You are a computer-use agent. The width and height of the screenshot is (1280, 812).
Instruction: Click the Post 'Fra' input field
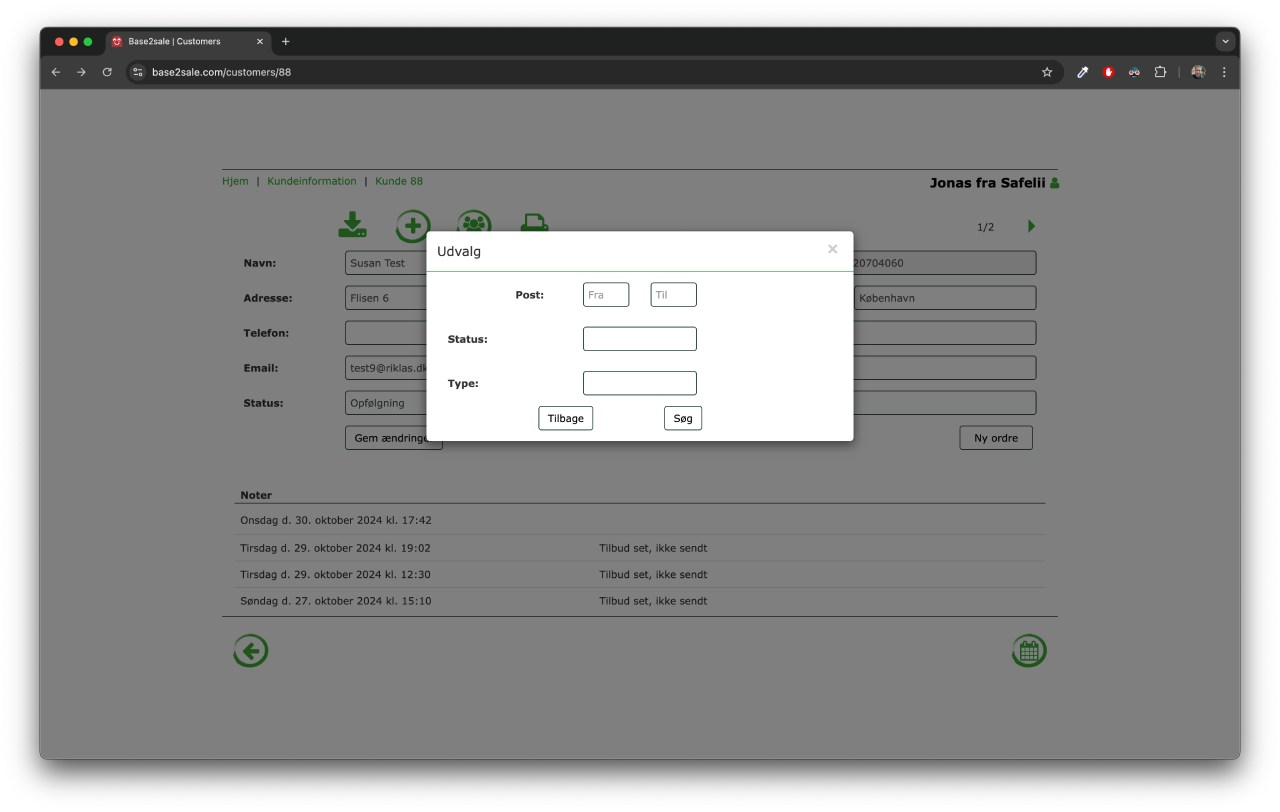(606, 295)
